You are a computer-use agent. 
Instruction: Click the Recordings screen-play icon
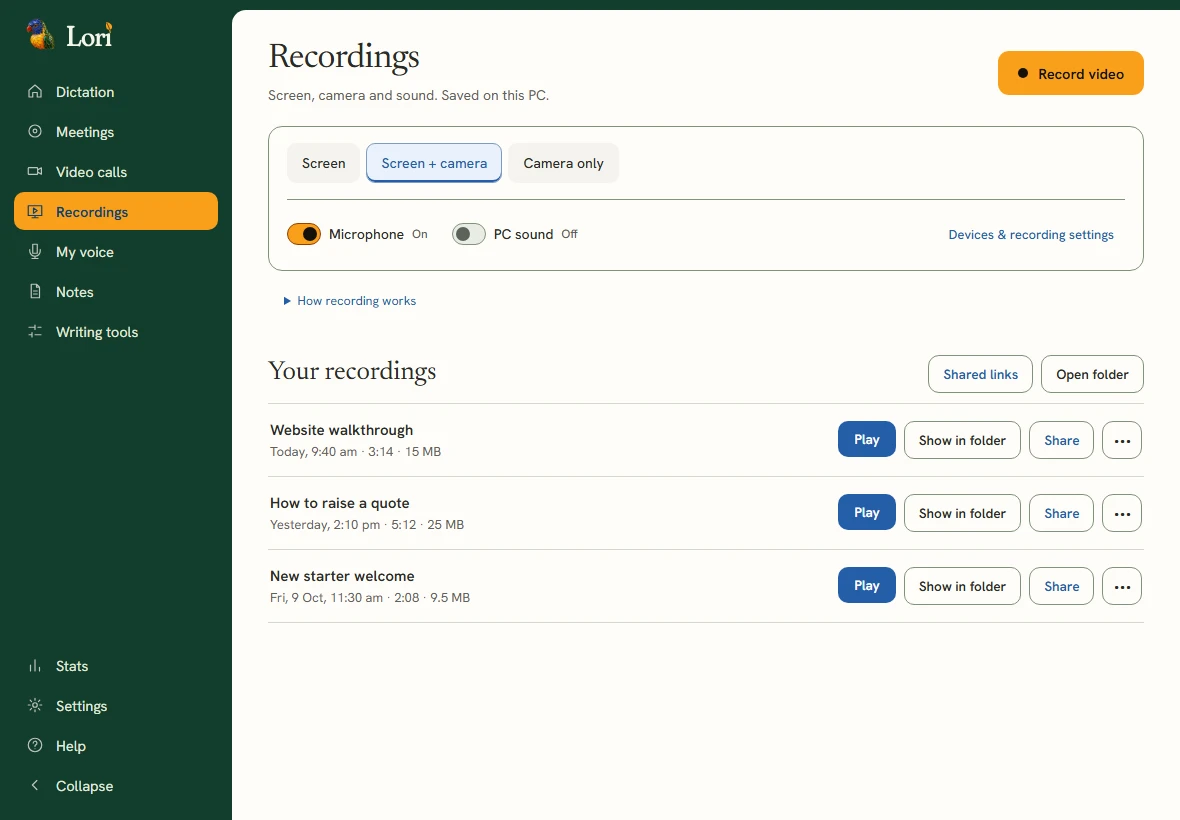click(35, 211)
